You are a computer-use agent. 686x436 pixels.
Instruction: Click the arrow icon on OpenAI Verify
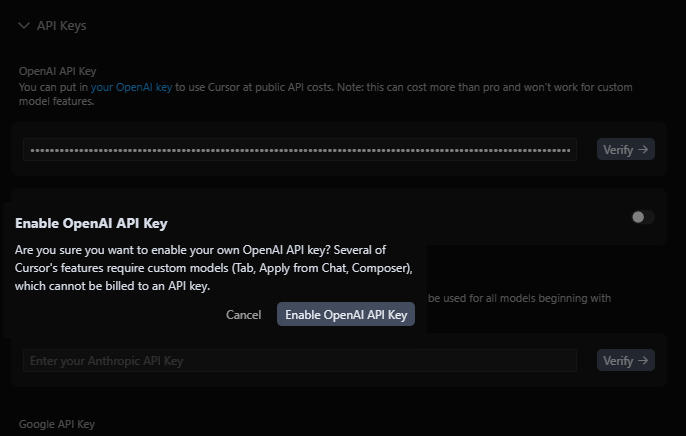[643, 150]
